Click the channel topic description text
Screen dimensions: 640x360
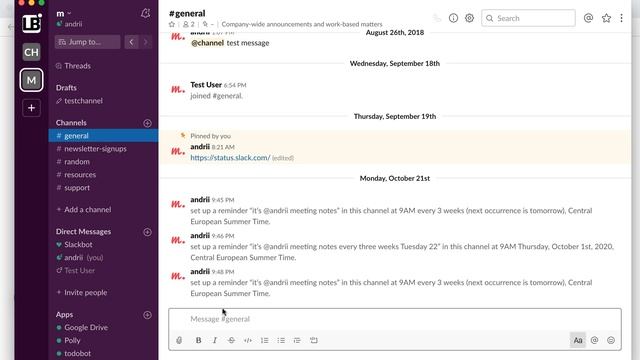(302, 24)
